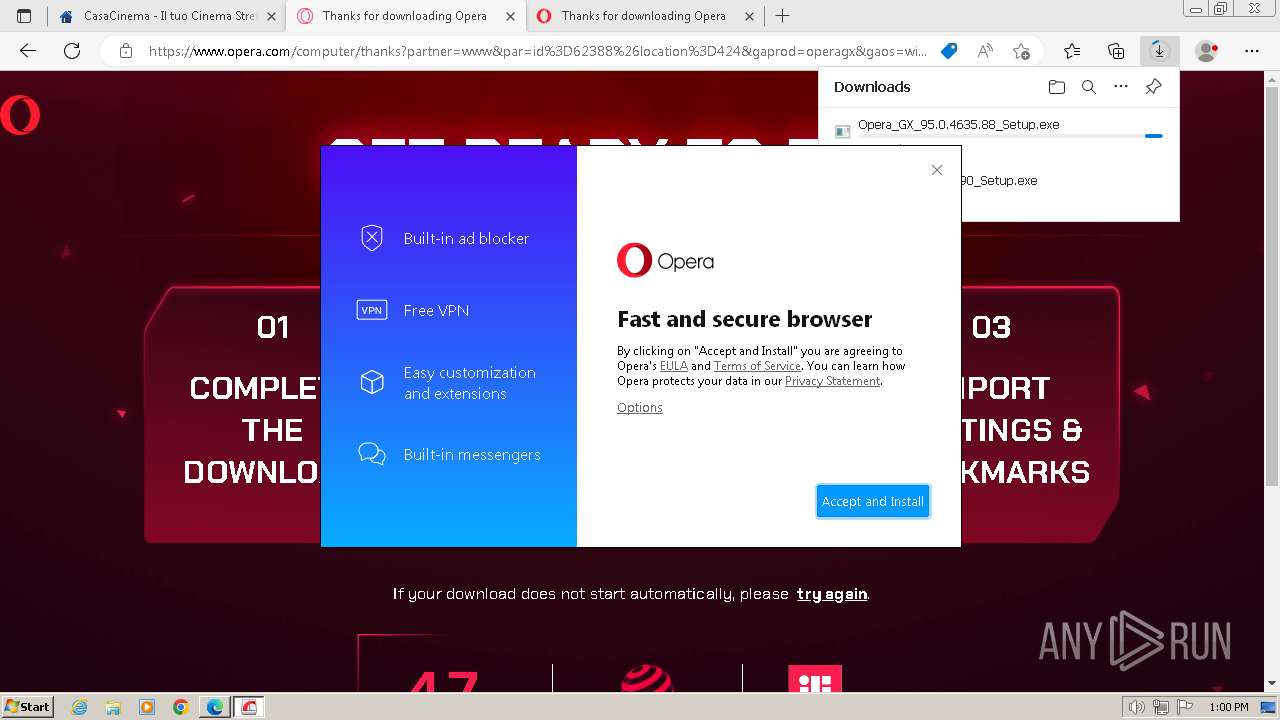Screen dimensions: 1280x720
Task: Click the try again download link
Action: pyautogui.click(x=832, y=594)
